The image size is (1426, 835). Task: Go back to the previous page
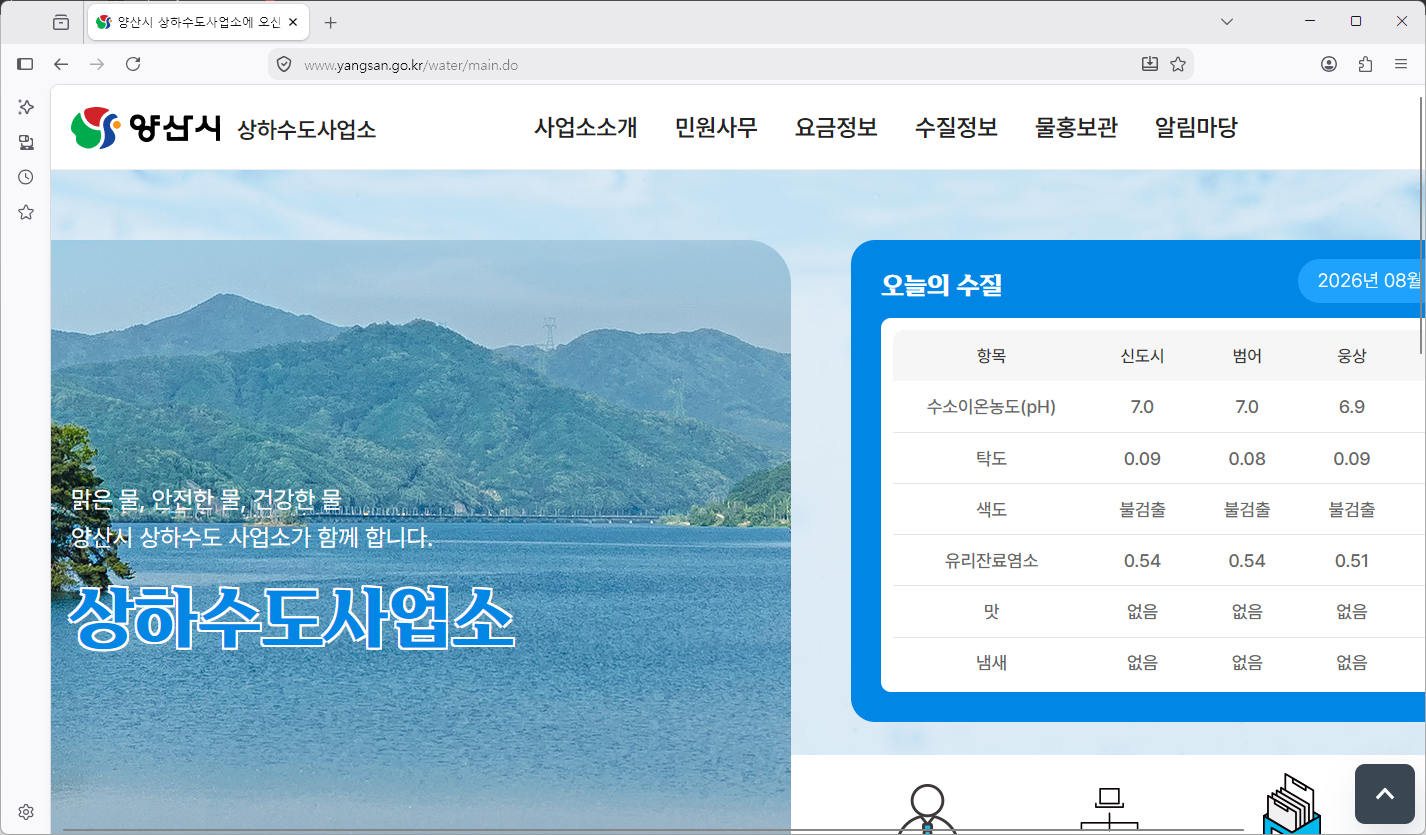[x=61, y=64]
